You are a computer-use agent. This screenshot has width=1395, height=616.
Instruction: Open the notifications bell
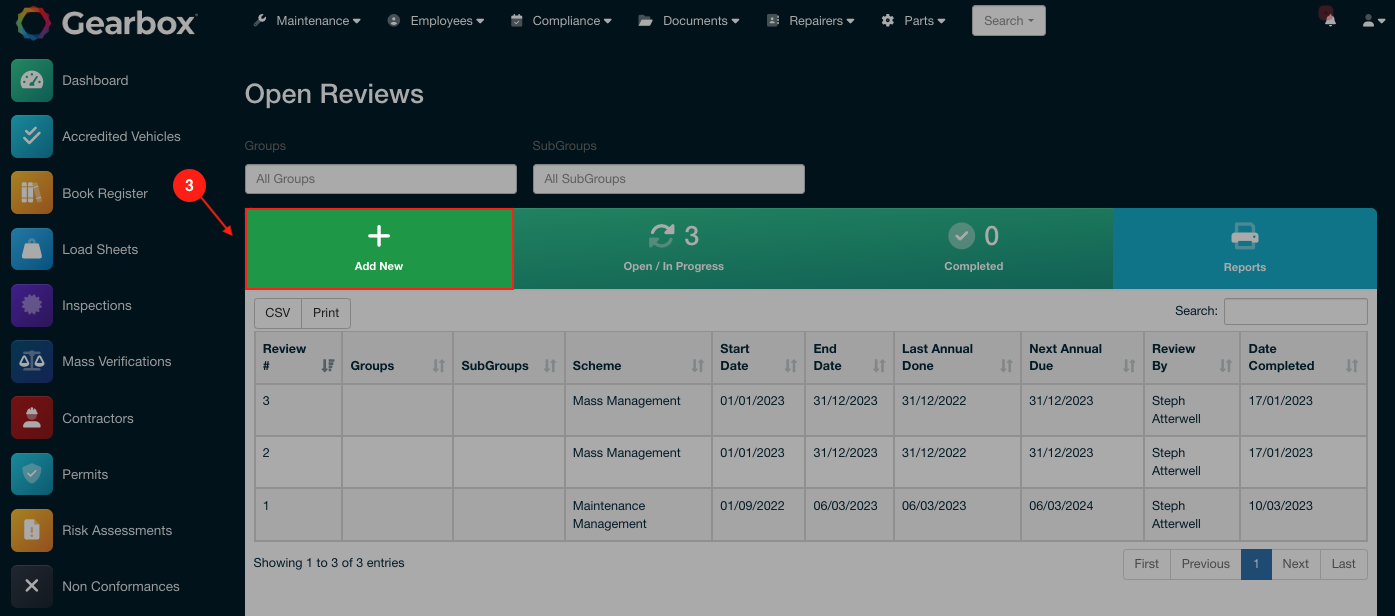(x=1330, y=20)
